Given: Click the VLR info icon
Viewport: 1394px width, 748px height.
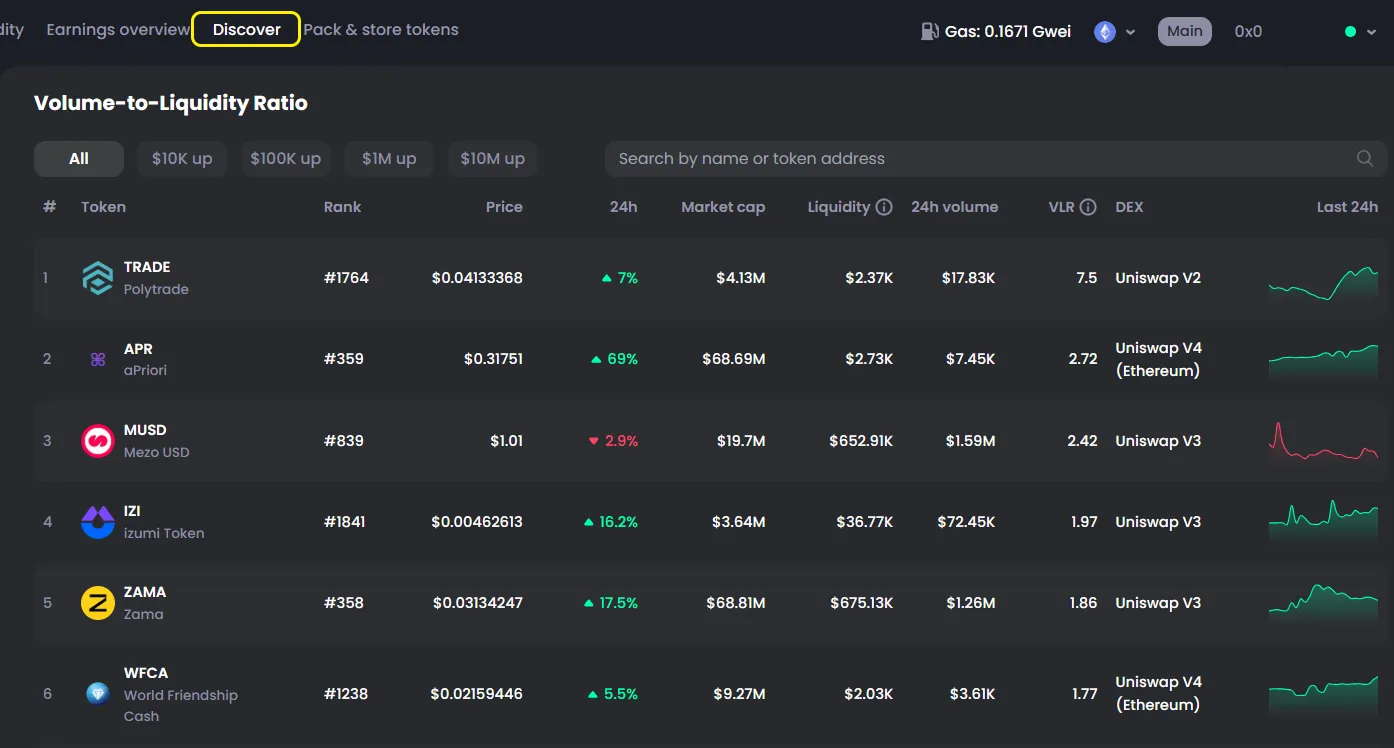Looking at the screenshot, I should 1088,207.
